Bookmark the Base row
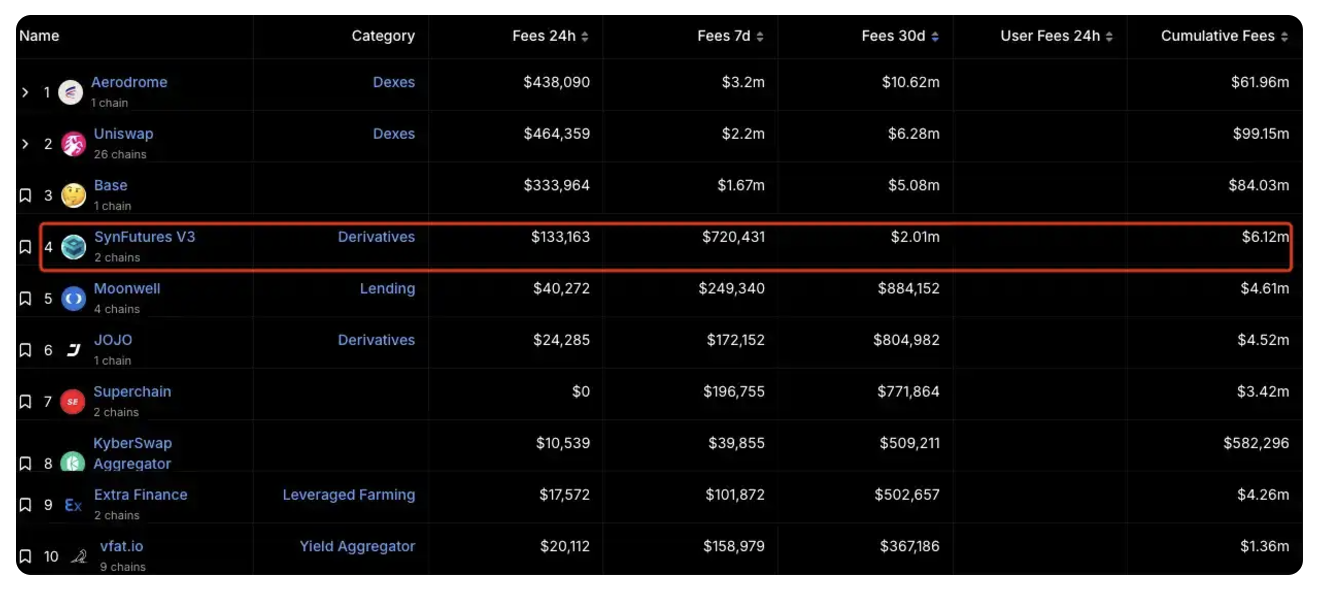The image size is (1320, 602). point(26,195)
